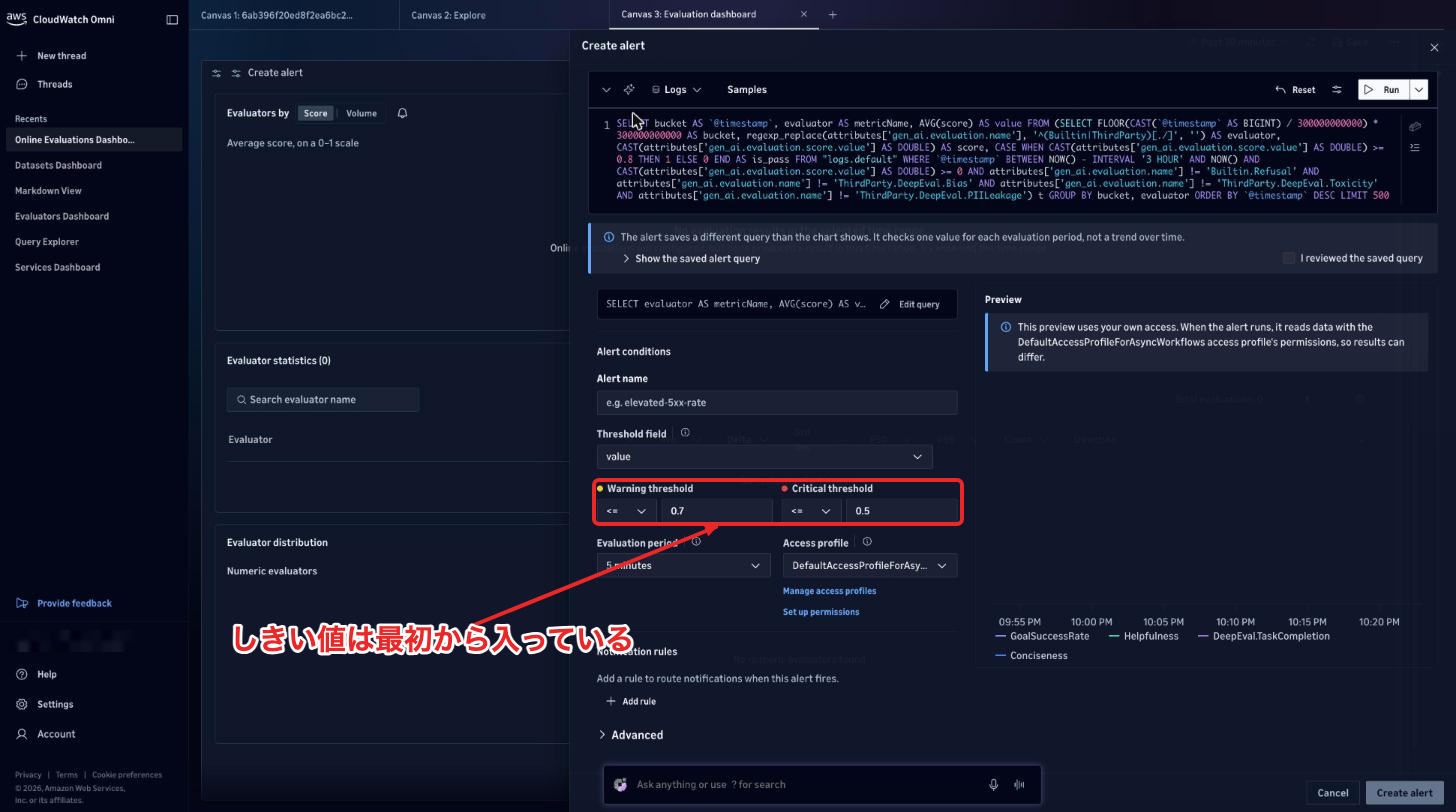Click the Warning threshold 0.7 value field

click(717, 511)
